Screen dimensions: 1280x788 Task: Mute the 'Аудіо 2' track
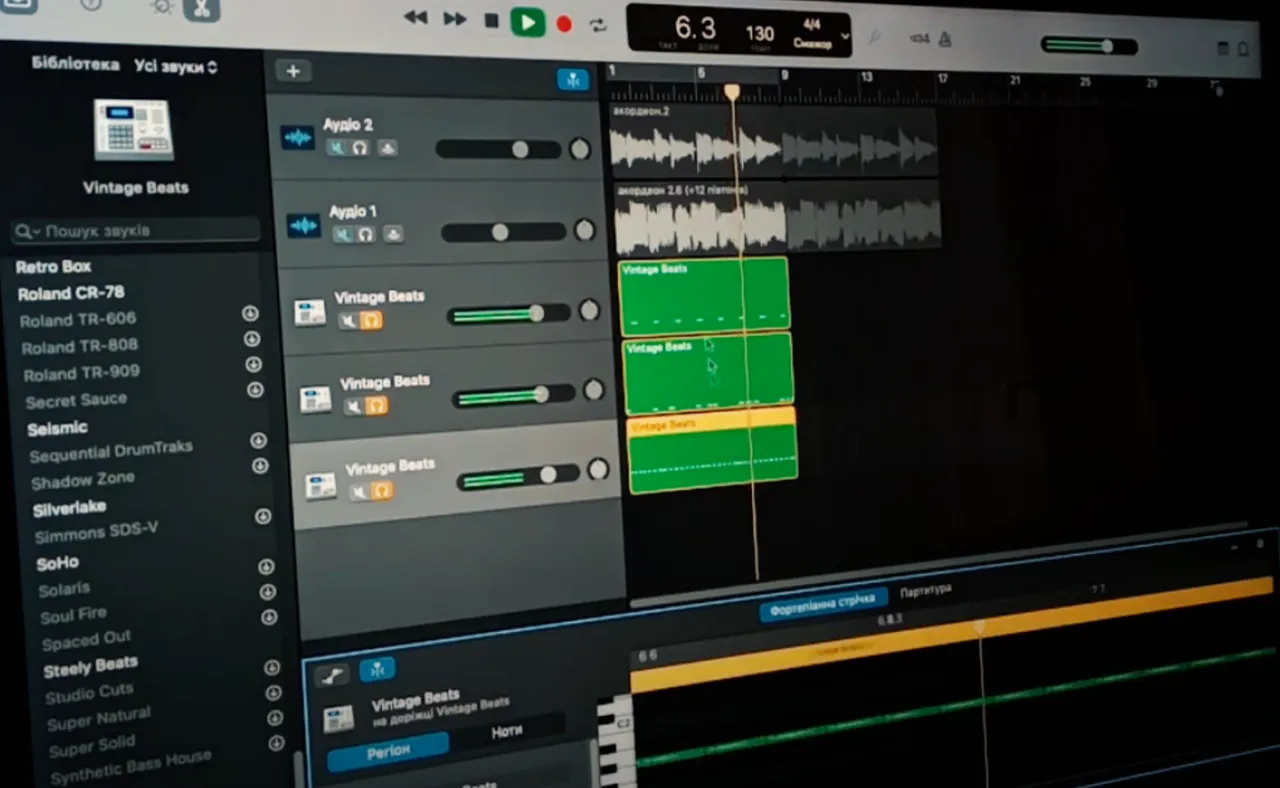tap(337, 148)
